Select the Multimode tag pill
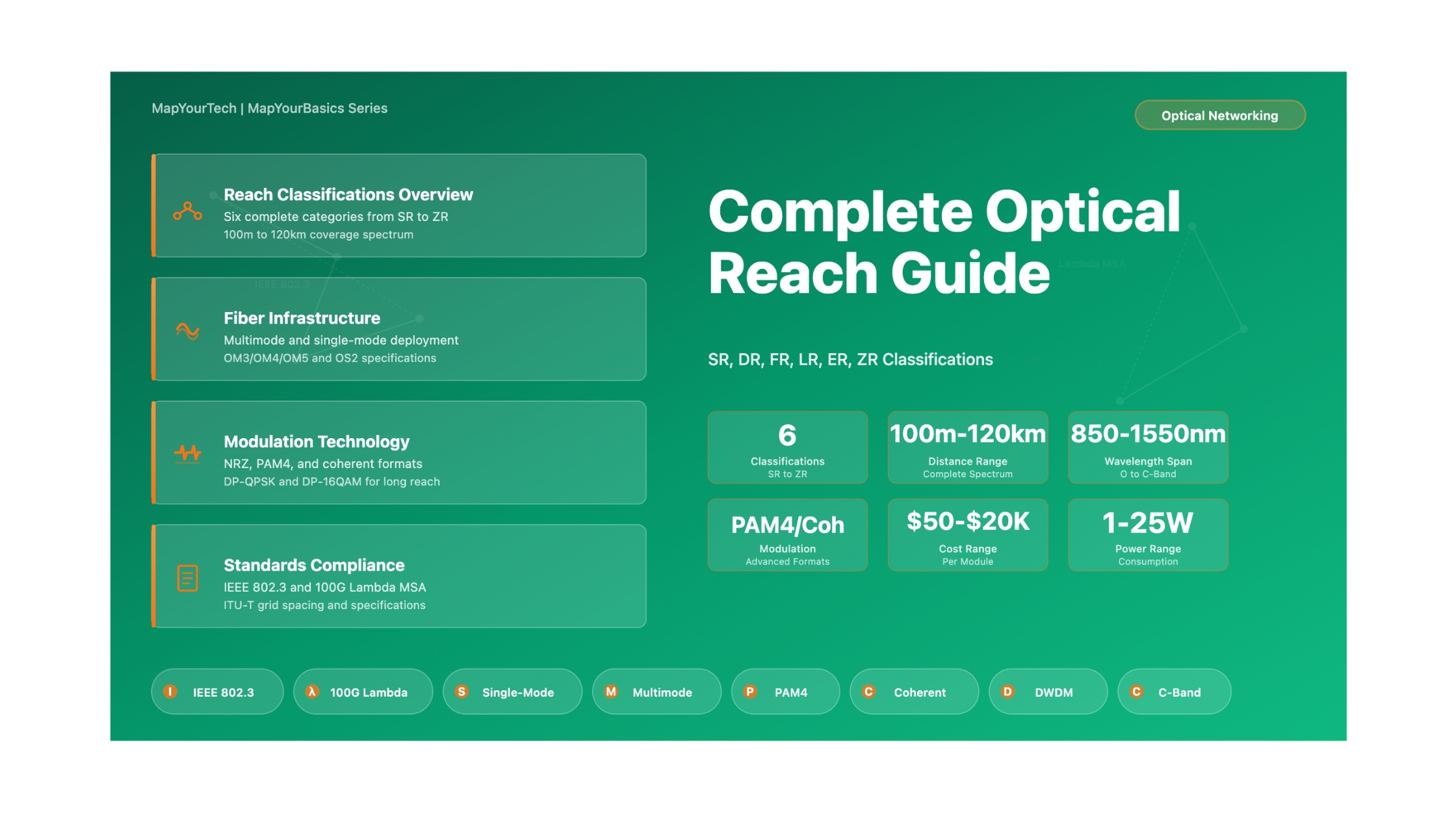This screenshot has width=1456, height=819. pyautogui.click(x=656, y=692)
